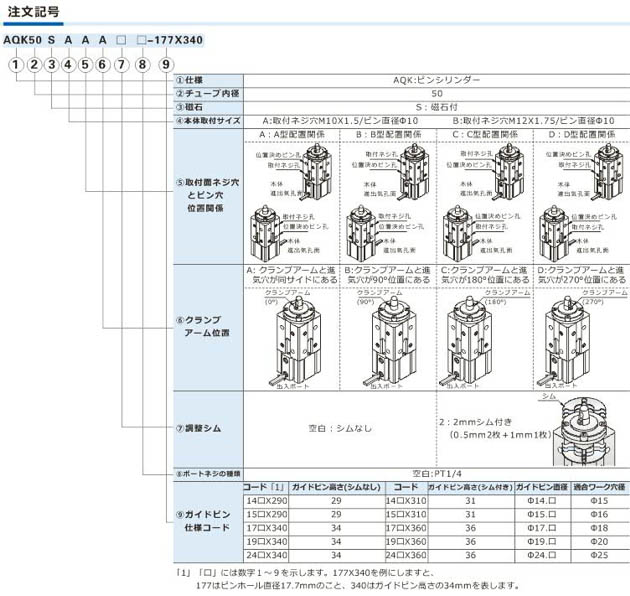Click the tube bore value 50
Screen dimensions: 630x596
pyautogui.click(x=437, y=94)
